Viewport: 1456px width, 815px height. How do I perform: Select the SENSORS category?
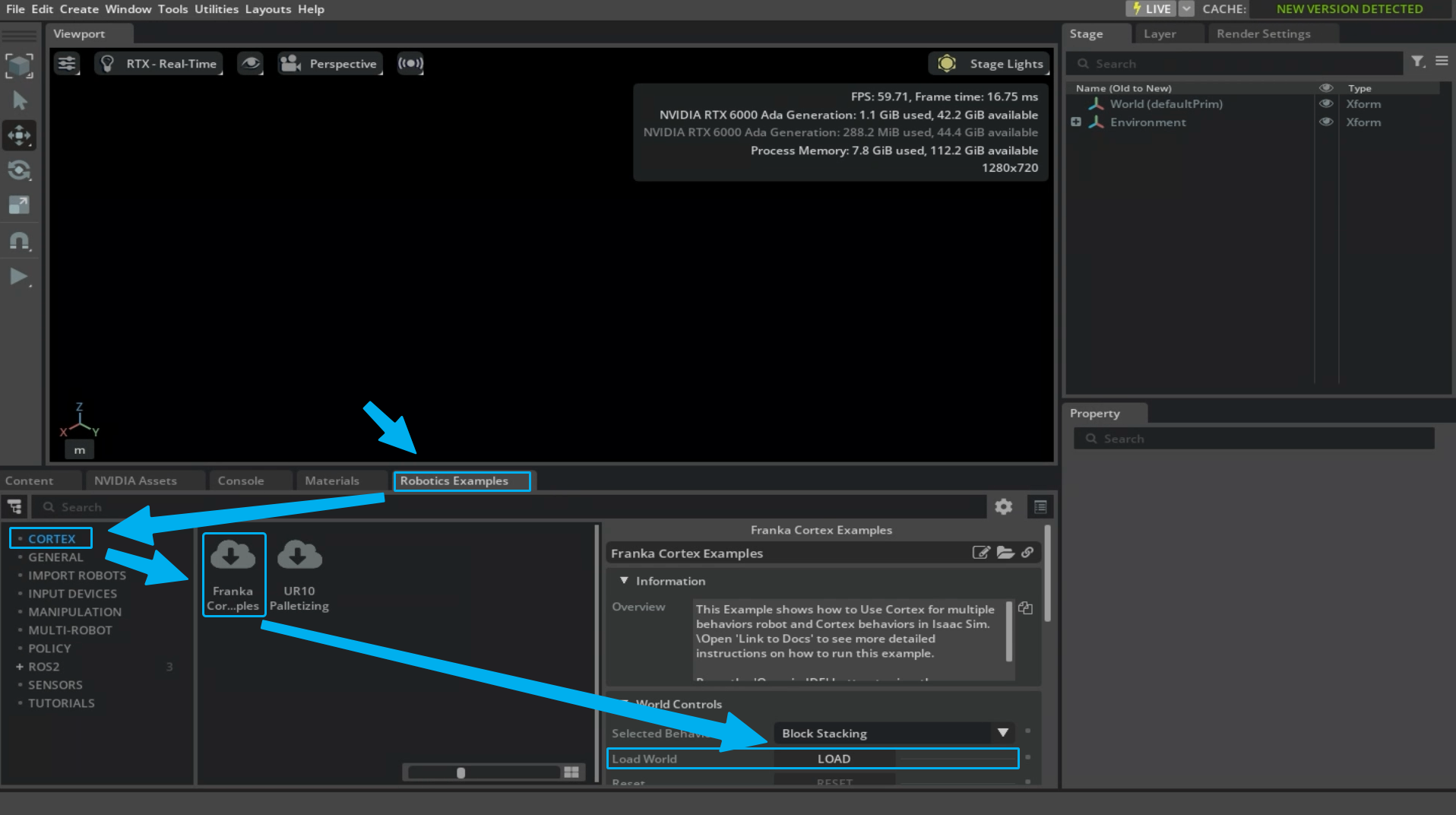55,685
